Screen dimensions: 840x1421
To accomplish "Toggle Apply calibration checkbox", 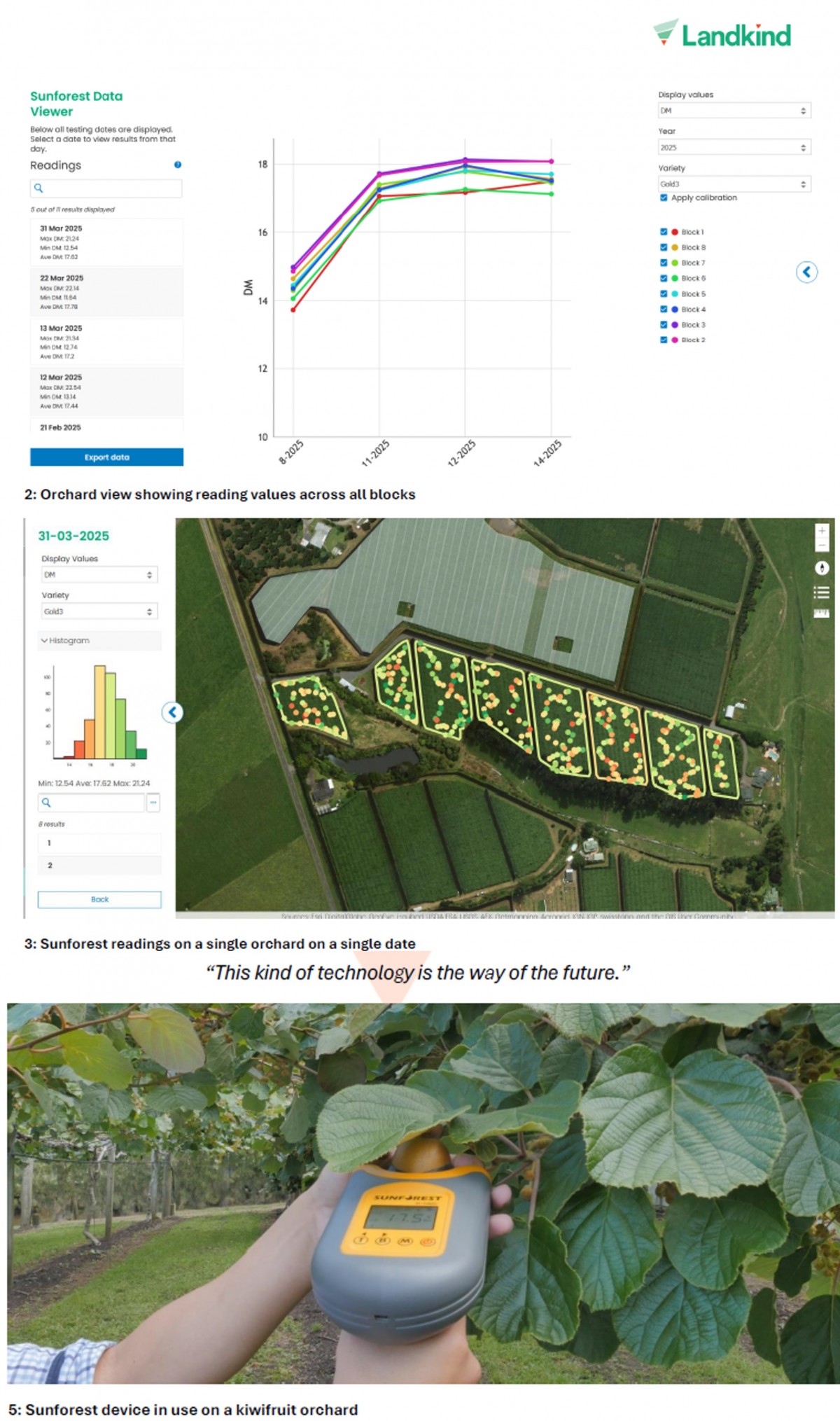I will pyautogui.click(x=664, y=197).
